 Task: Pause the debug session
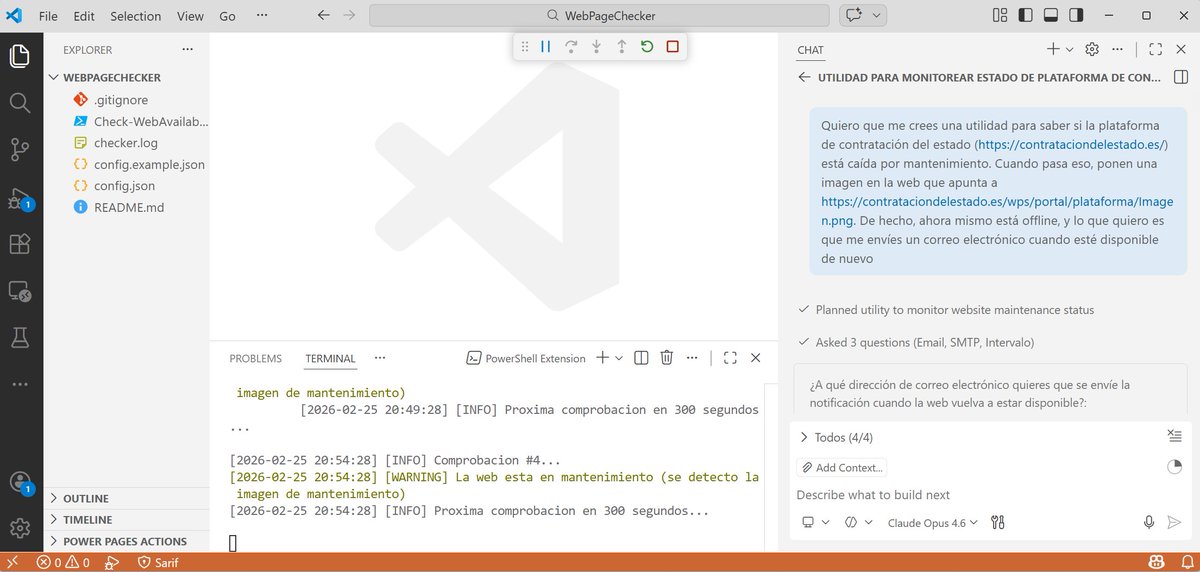pos(546,46)
